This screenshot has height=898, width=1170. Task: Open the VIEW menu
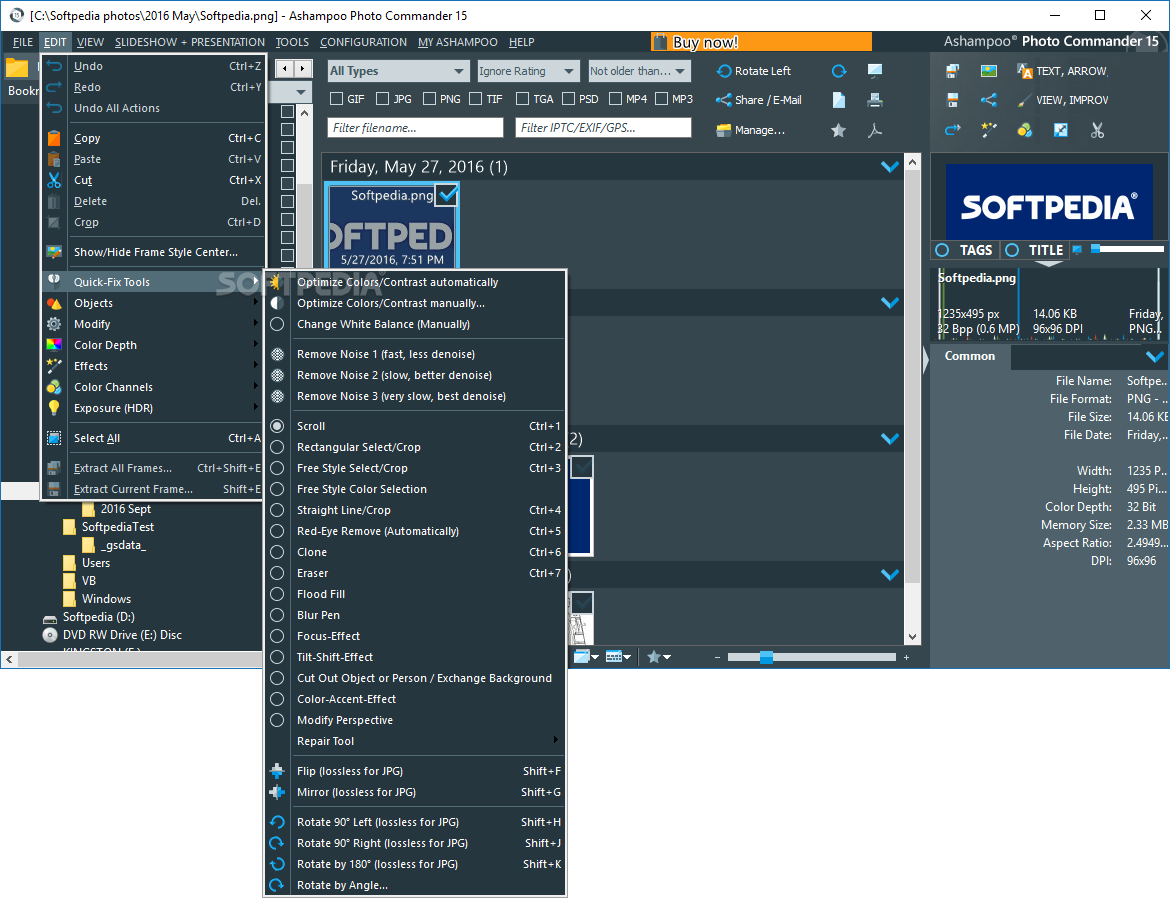point(90,42)
